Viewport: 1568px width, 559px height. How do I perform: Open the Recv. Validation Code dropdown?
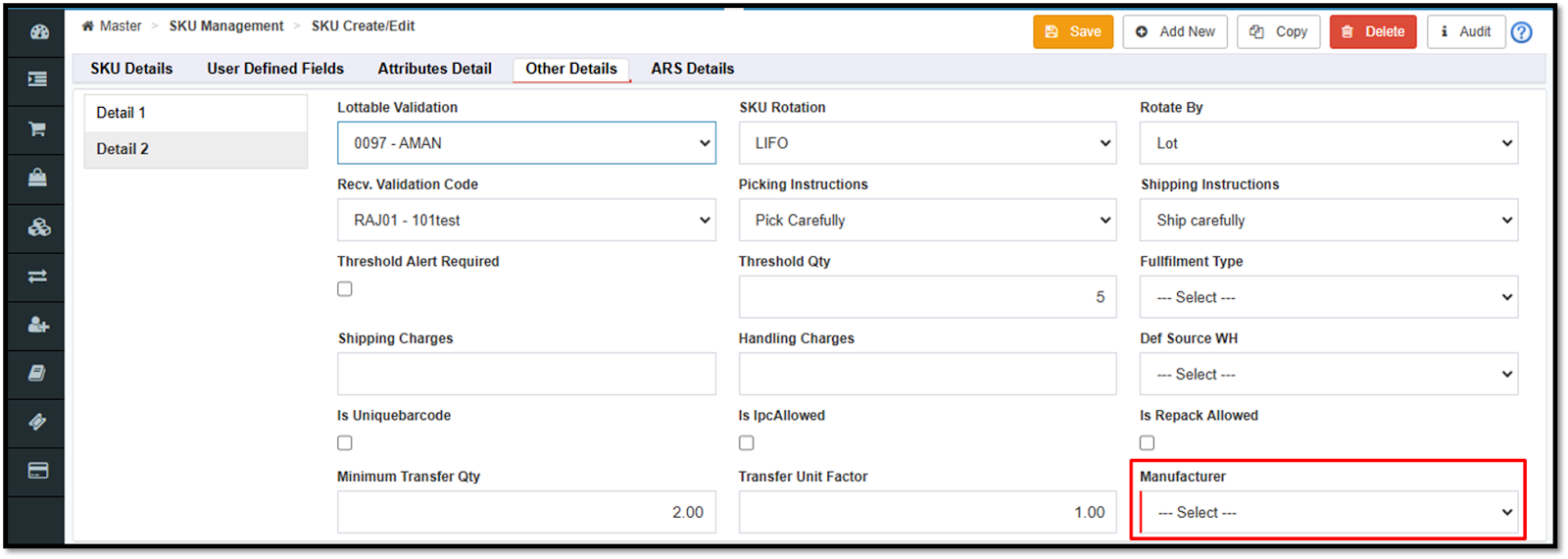tap(526, 221)
